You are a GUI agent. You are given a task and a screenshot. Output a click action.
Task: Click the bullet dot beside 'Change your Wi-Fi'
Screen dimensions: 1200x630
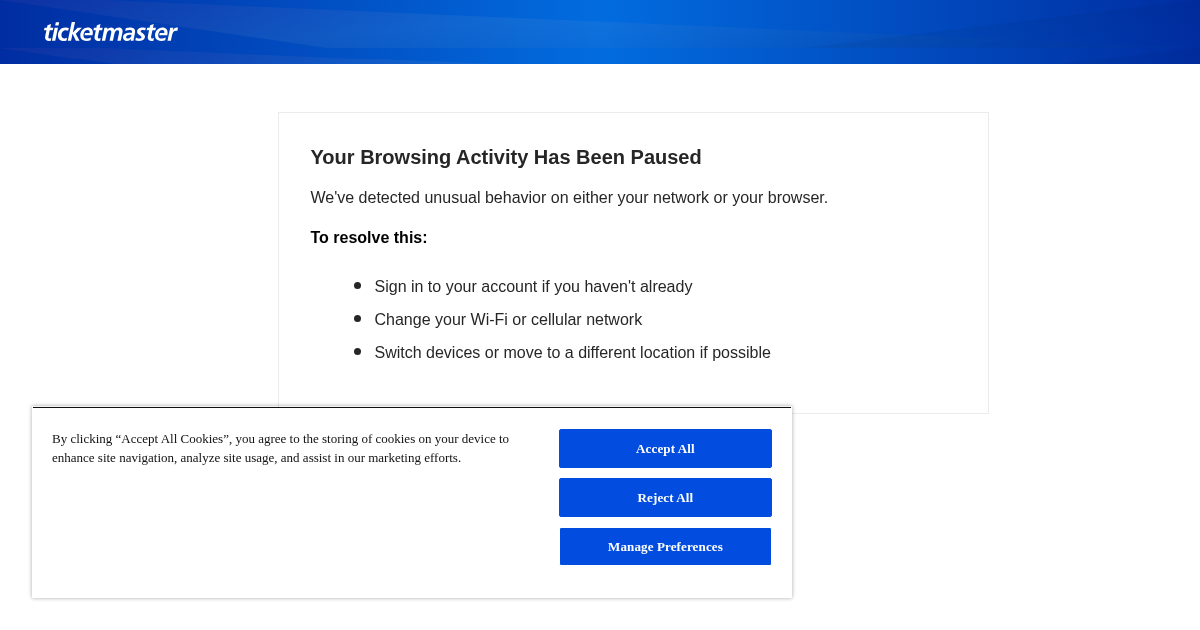[357, 318]
